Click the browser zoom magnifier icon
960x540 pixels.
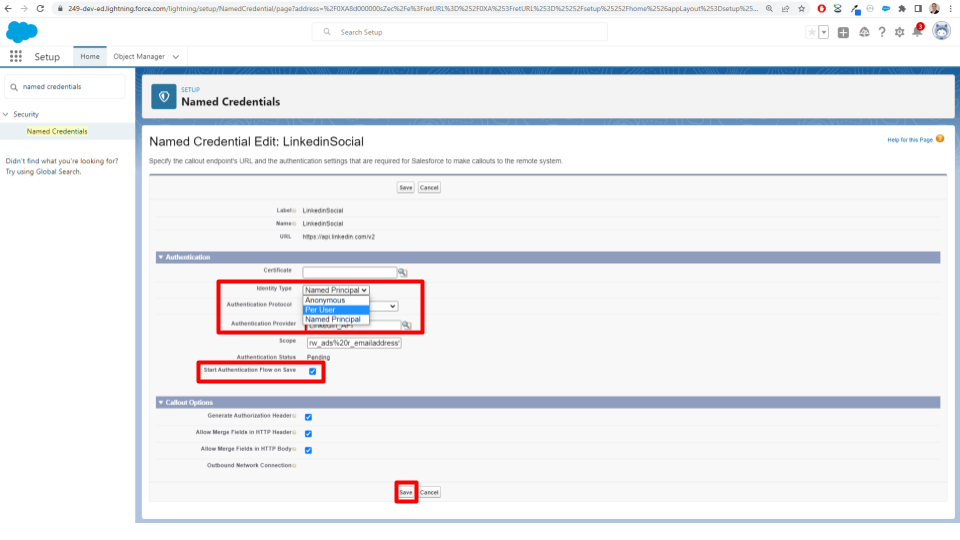tap(770, 9)
